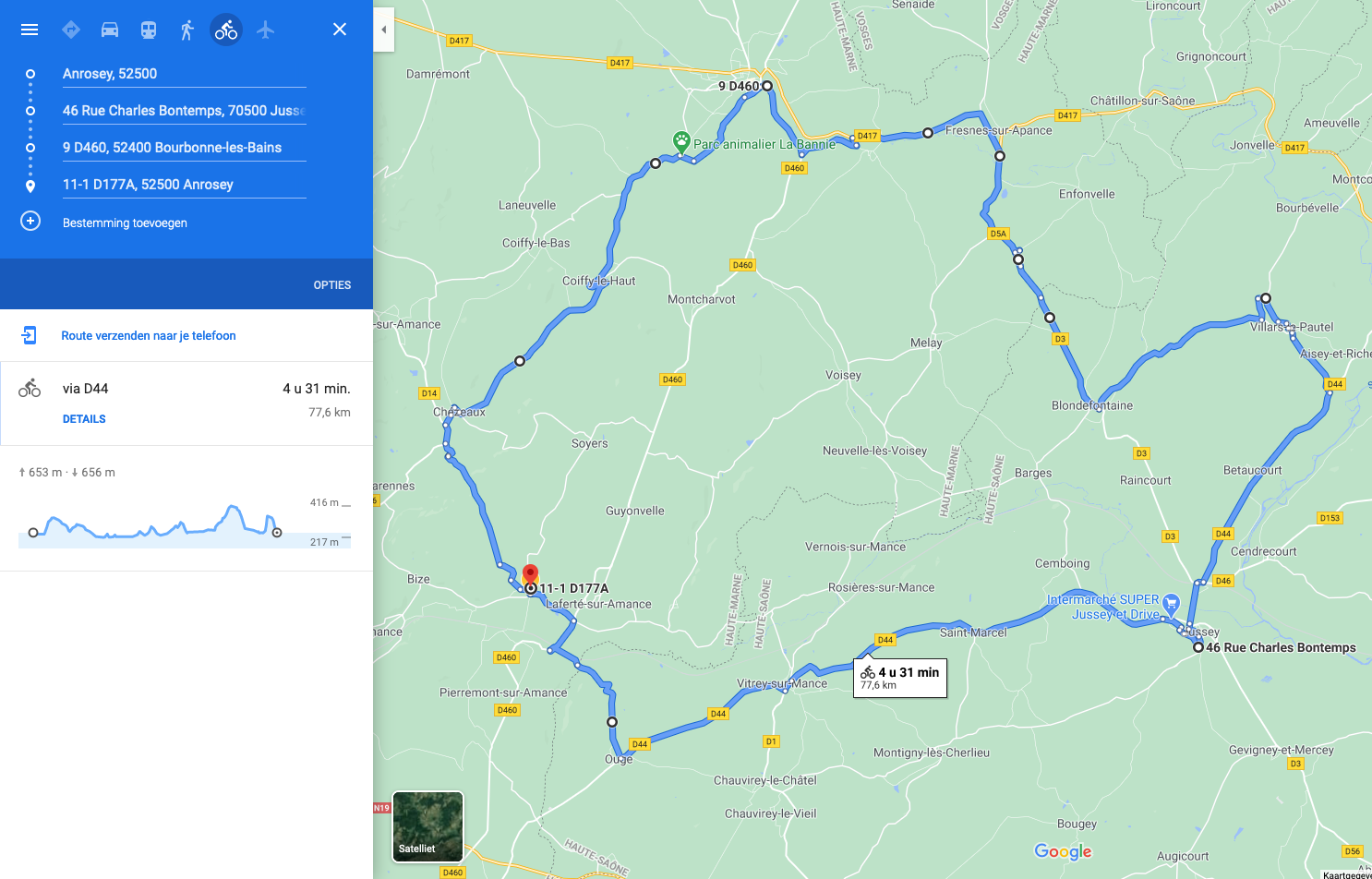This screenshot has height=879, width=1372.
Task: Select the public transit travel mode
Action: coord(149,30)
